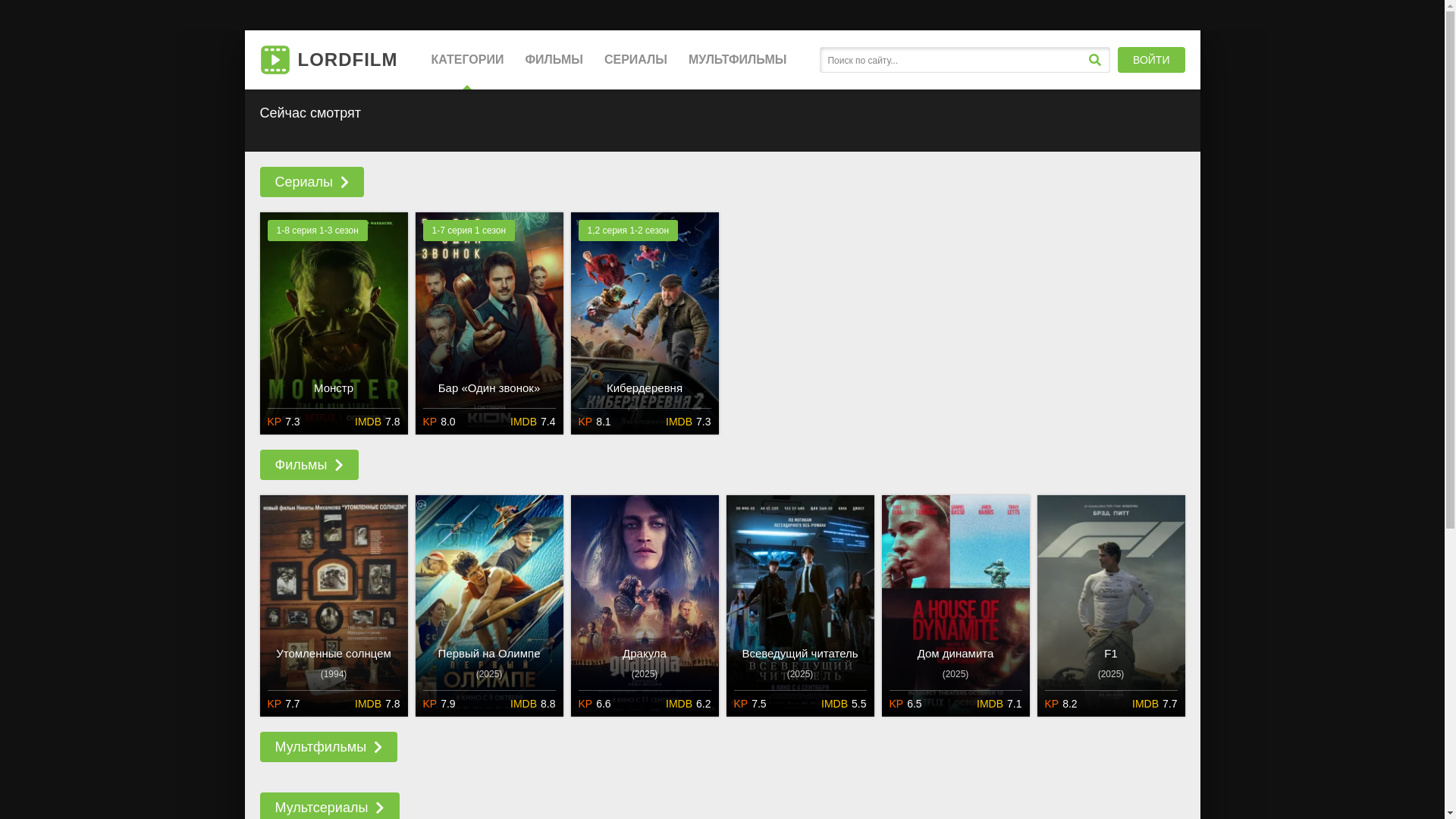Click chevron arrow on Мультфильмы button
This screenshot has width=1456, height=819.
point(378,747)
